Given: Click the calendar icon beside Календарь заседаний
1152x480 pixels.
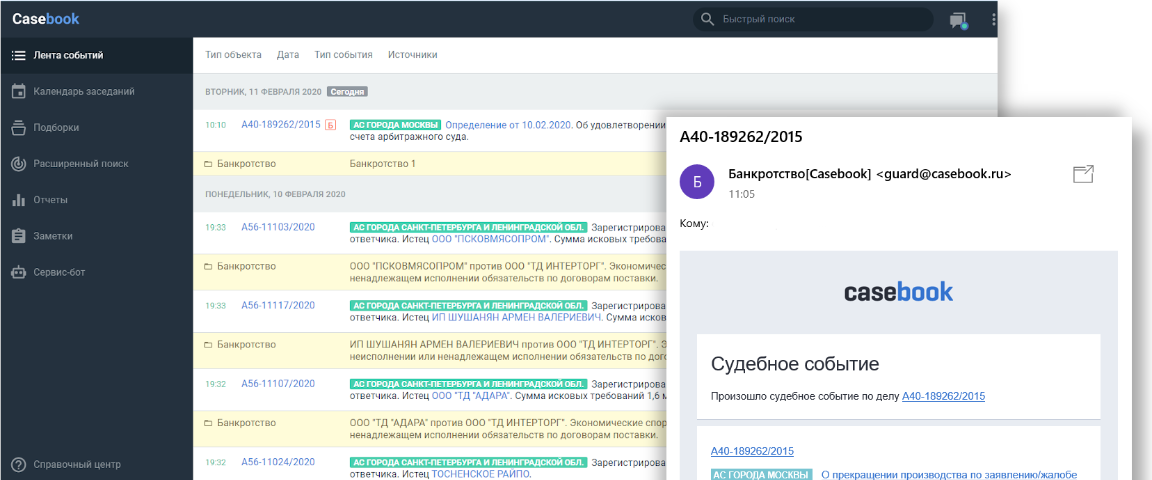Looking at the screenshot, I should point(19,92).
